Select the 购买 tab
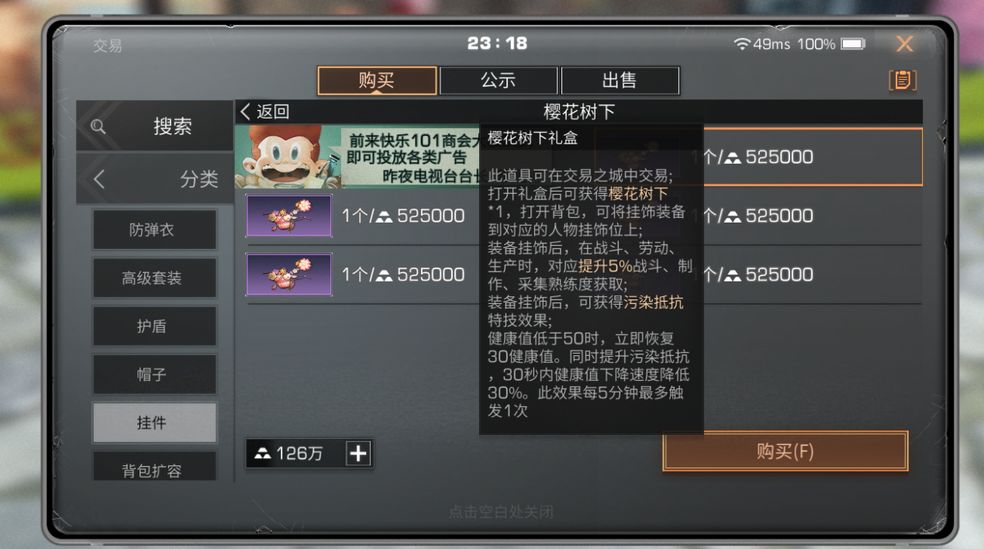The height and width of the screenshot is (549, 984). pos(377,80)
